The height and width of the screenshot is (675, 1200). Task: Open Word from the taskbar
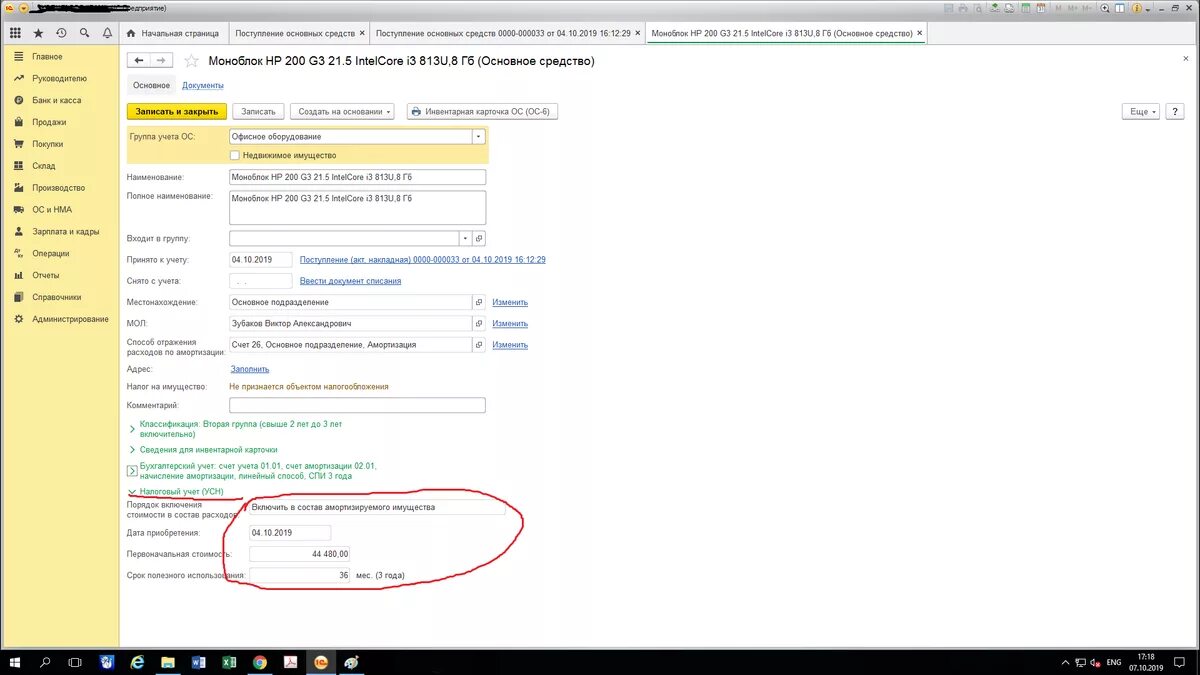click(197, 662)
